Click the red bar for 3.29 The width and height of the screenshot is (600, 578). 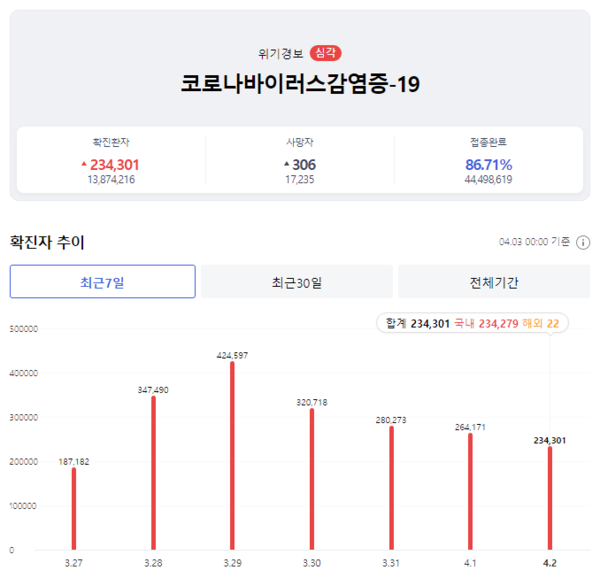[x=232, y=456]
